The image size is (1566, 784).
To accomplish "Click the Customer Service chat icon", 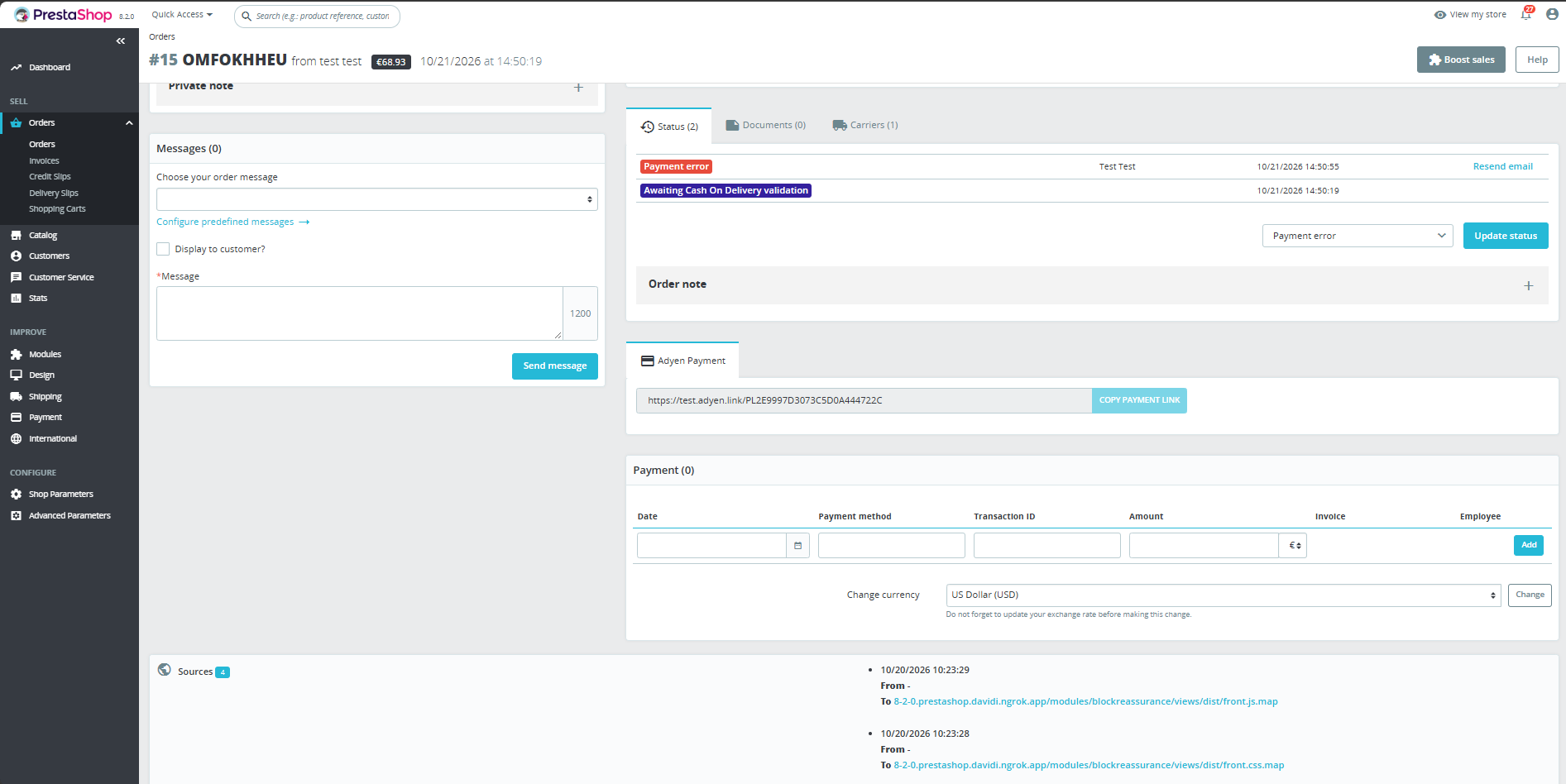I will click(16, 278).
